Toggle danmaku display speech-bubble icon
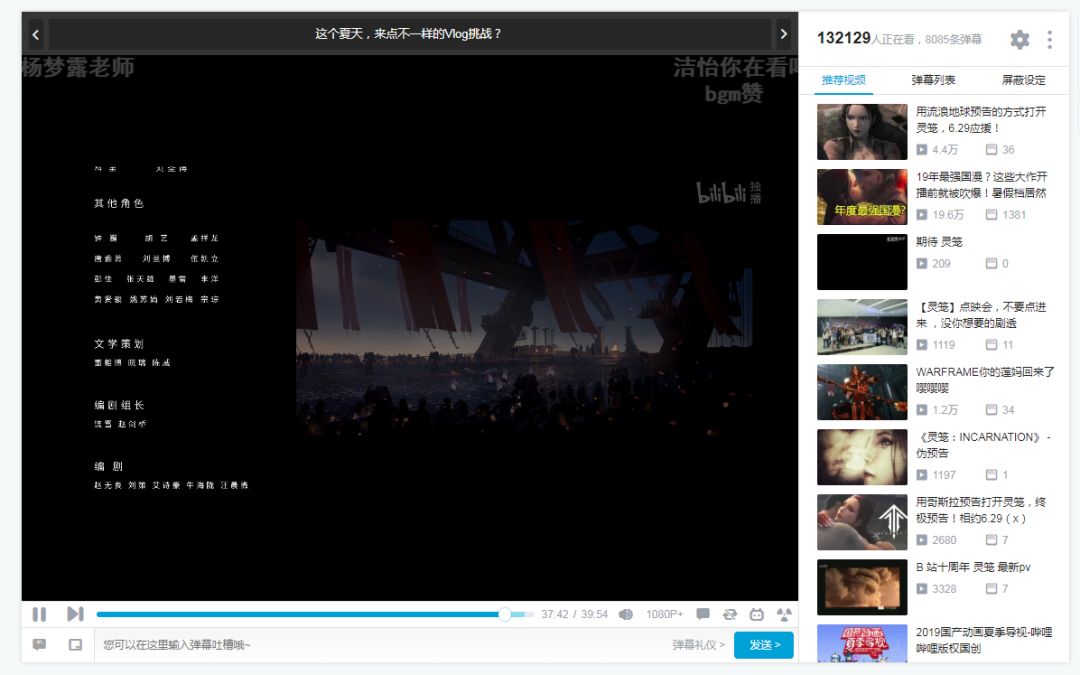This screenshot has height=675, width=1080. pyautogui.click(x=703, y=614)
